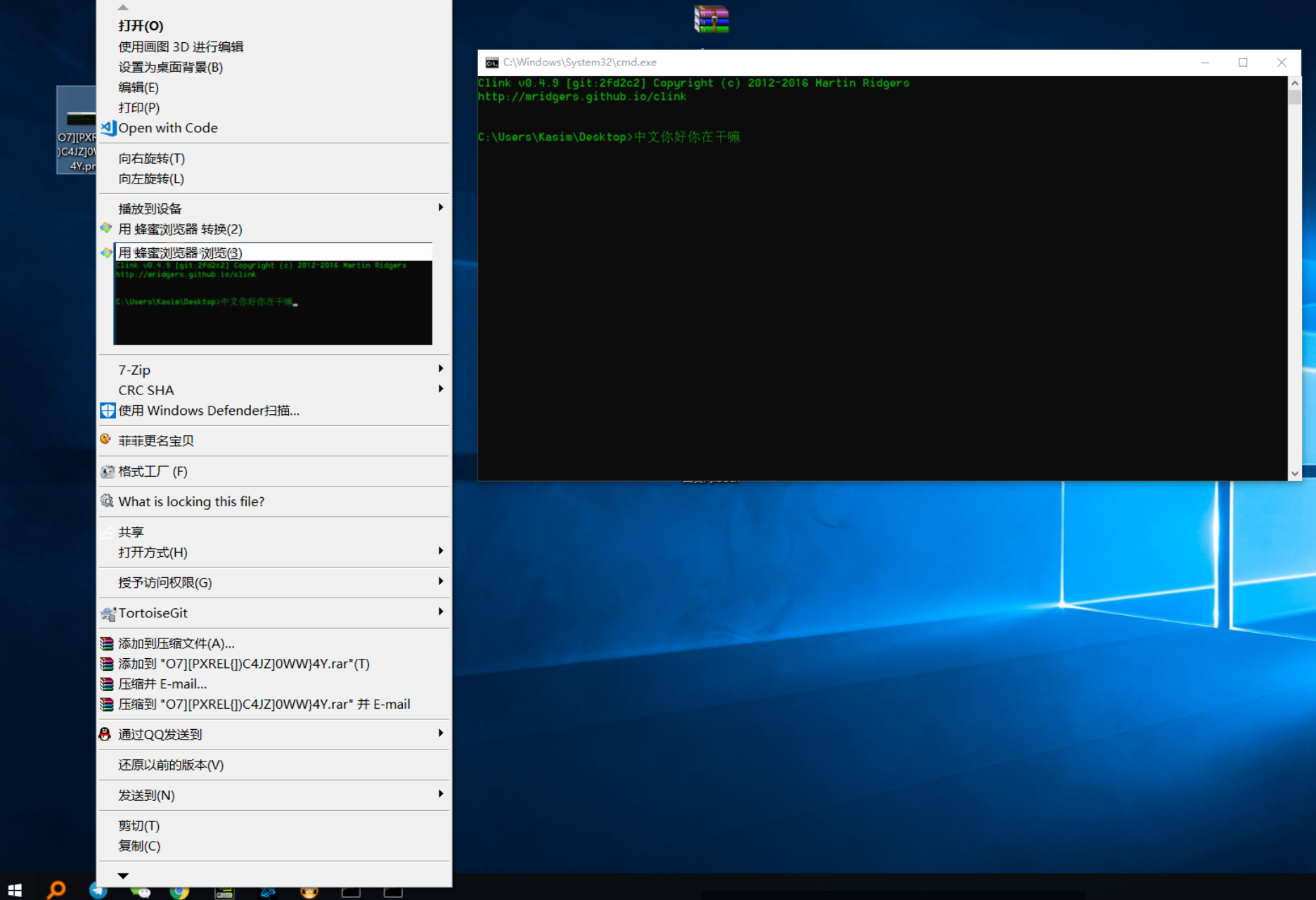
Task: Expand the 播放到设备 submenu arrow
Action: pos(441,207)
